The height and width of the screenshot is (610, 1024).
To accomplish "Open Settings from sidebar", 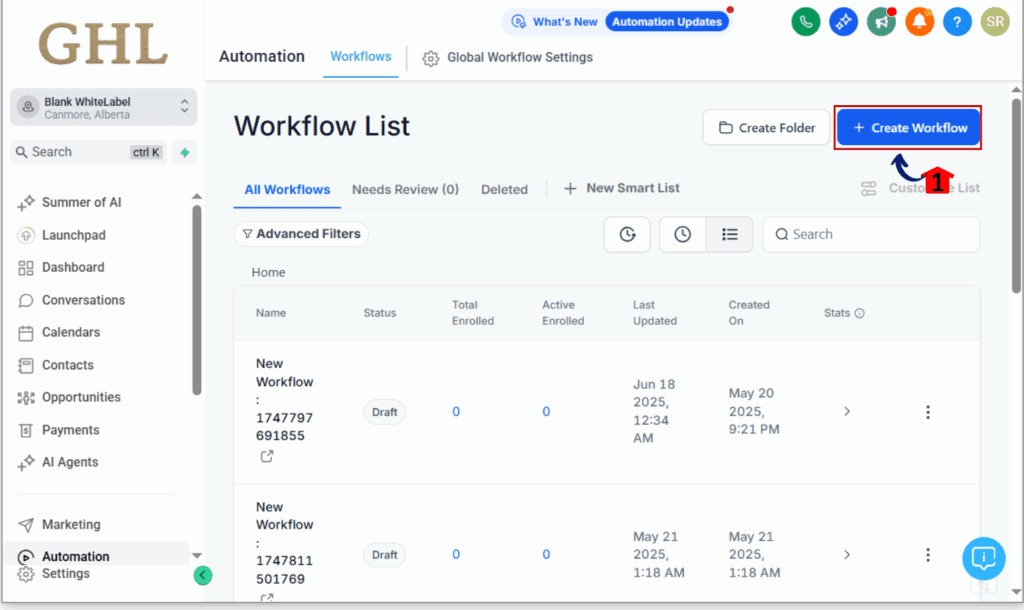I will pos(66,573).
